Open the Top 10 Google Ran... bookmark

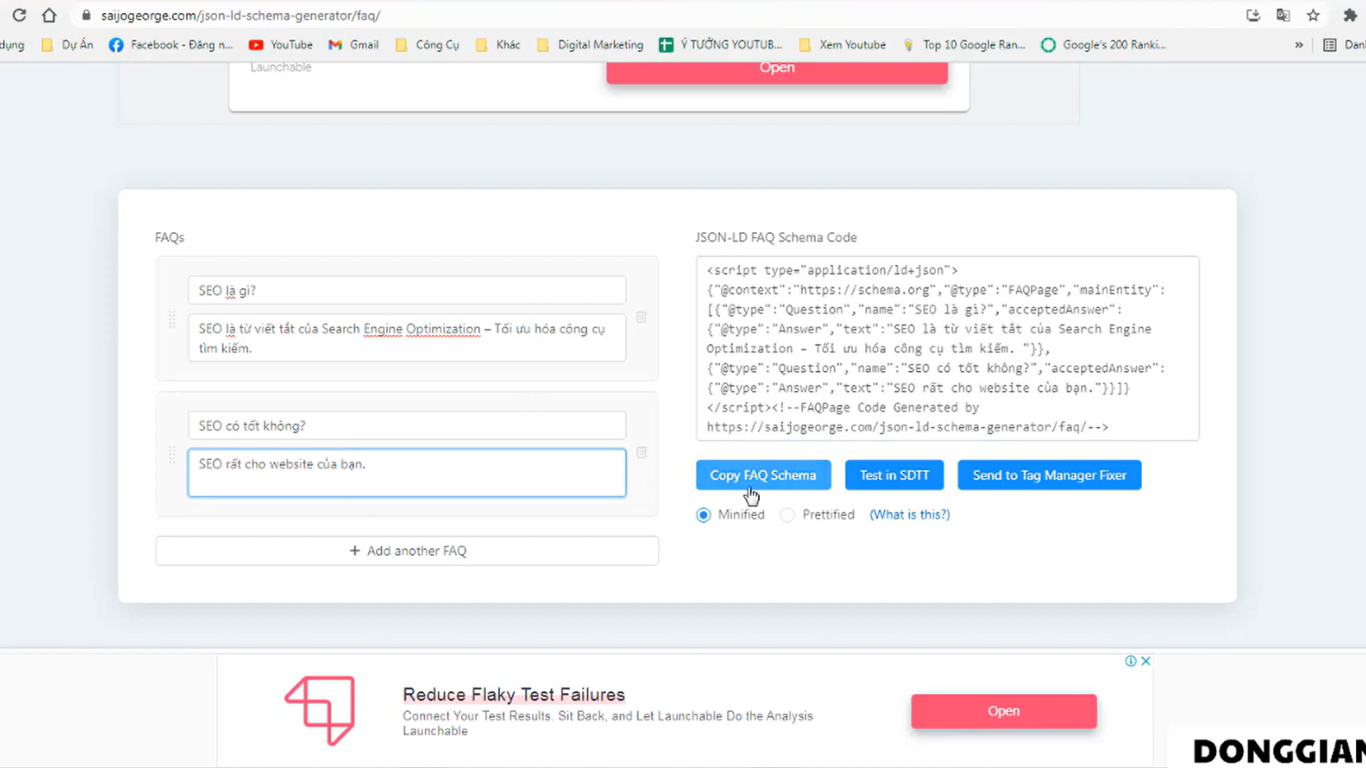964,45
